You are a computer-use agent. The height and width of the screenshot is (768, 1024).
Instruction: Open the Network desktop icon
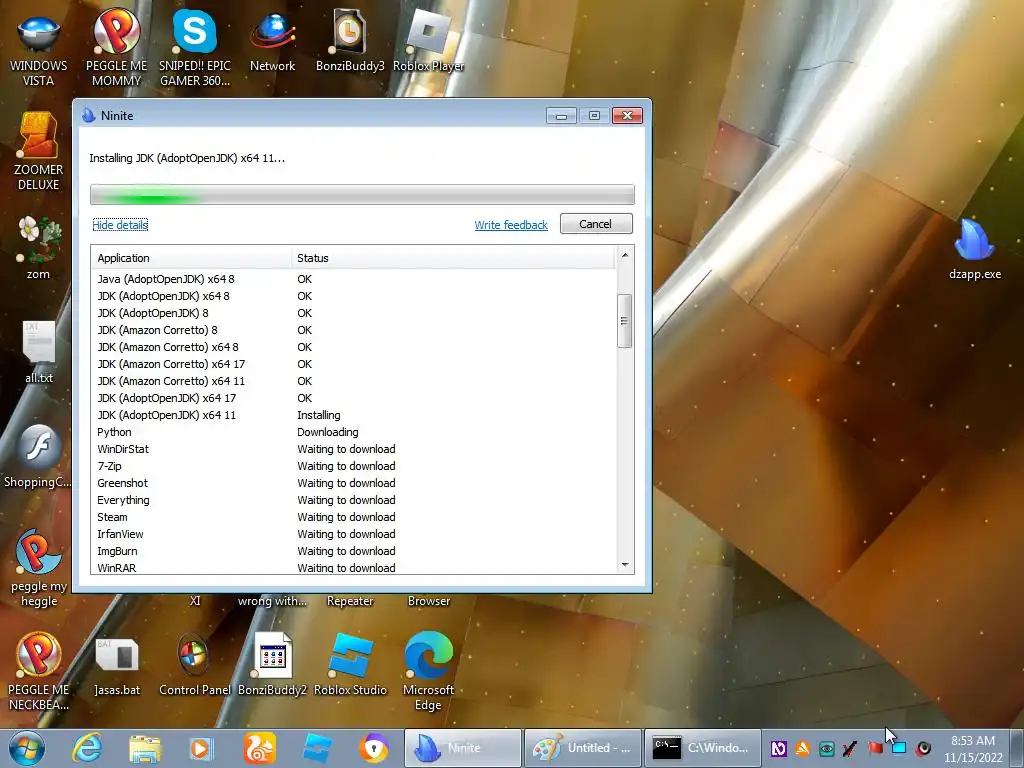[x=272, y=42]
